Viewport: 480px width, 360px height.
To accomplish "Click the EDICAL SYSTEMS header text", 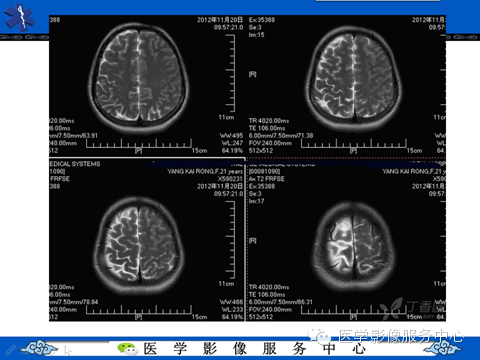I will pos(75,164).
